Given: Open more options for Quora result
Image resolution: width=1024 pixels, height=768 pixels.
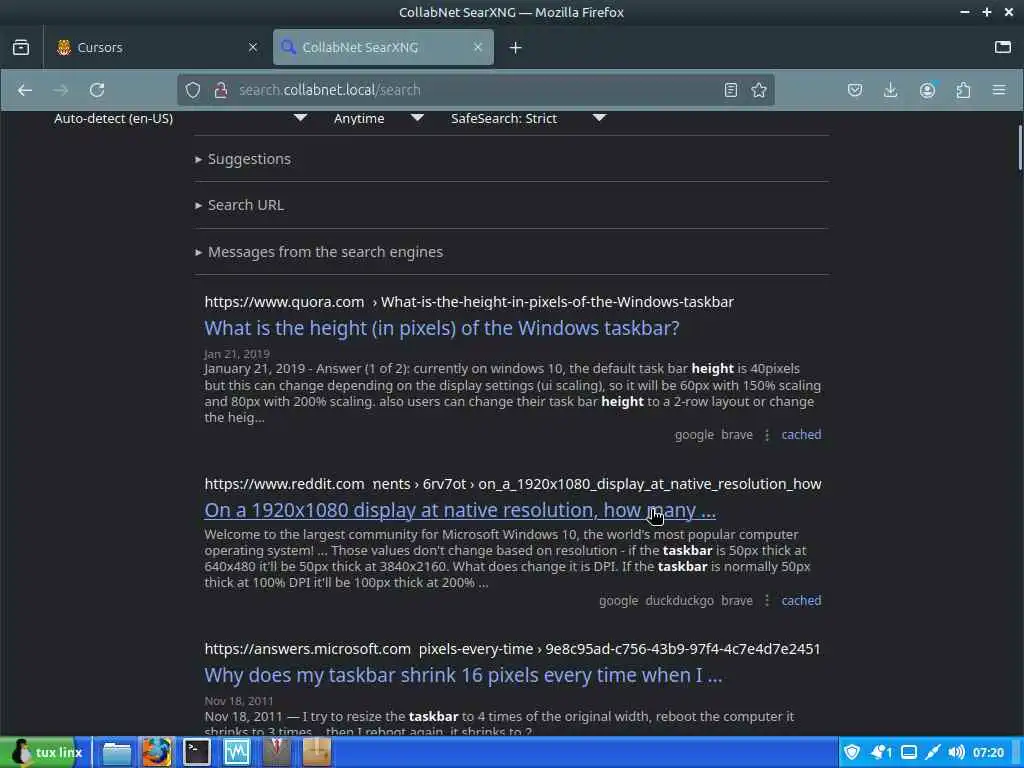Looking at the screenshot, I should click(767, 435).
